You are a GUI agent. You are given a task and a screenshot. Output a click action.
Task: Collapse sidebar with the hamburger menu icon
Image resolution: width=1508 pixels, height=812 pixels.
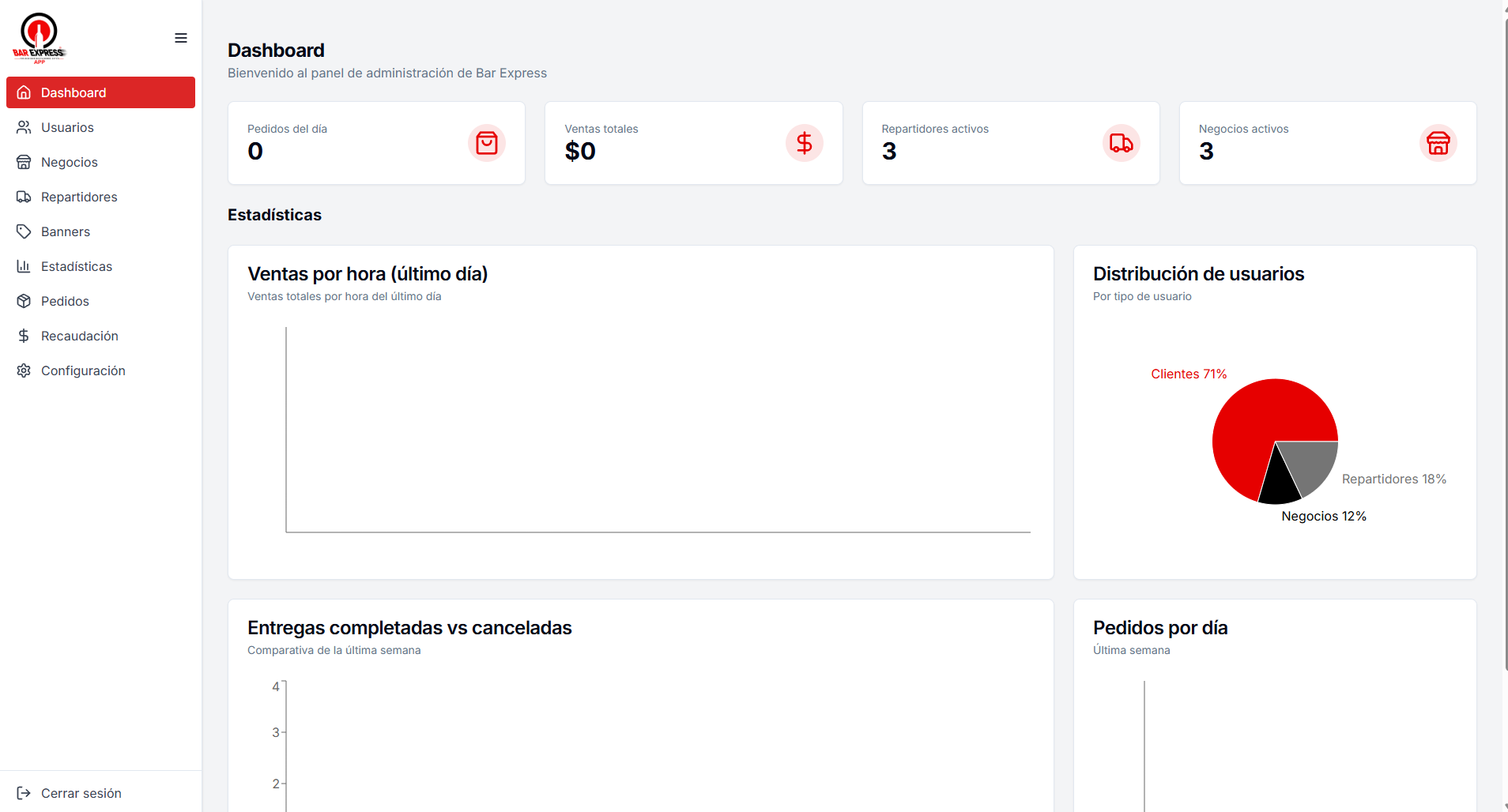tap(181, 38)
